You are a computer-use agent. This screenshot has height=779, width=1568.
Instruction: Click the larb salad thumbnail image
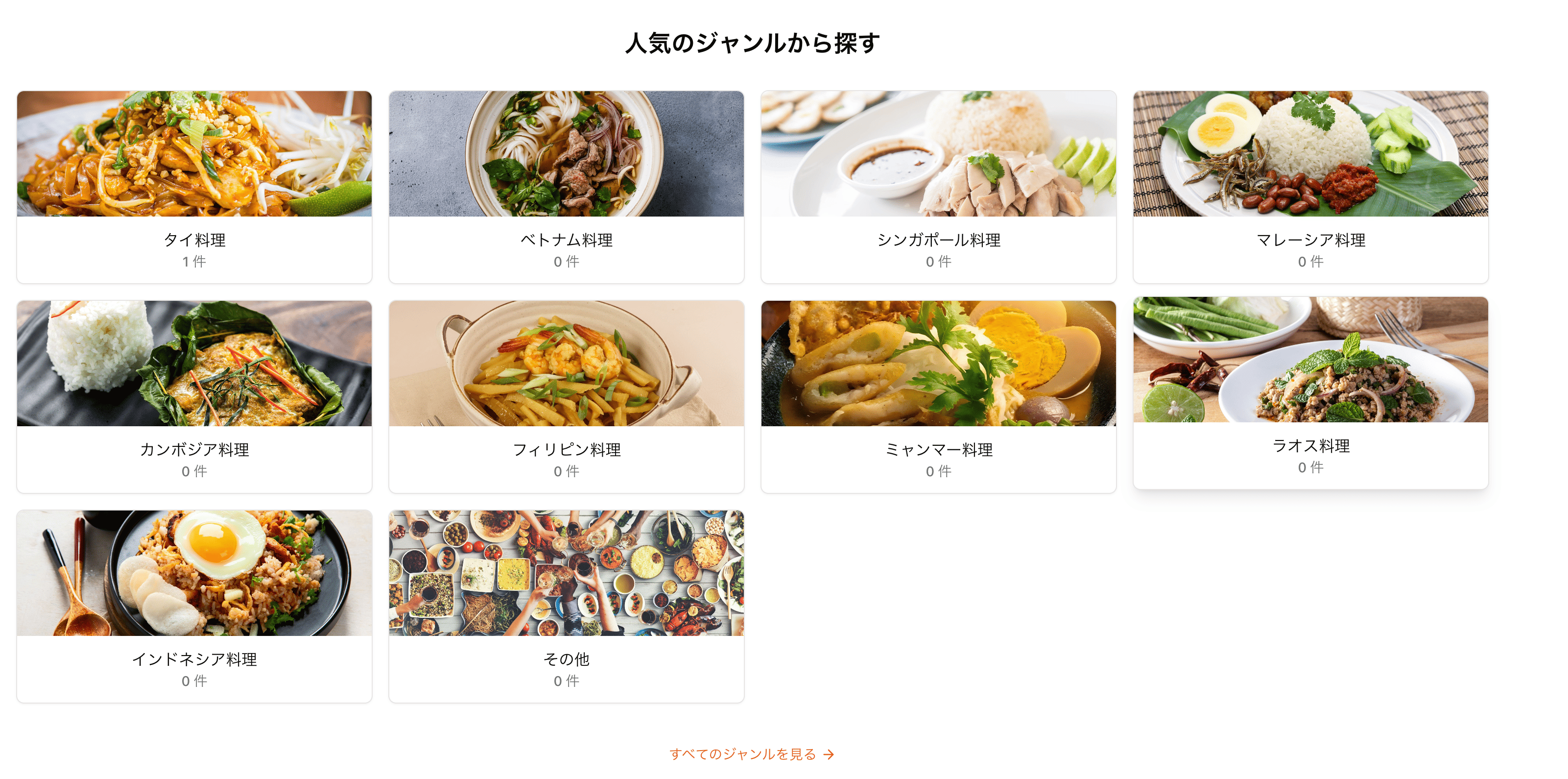1310,359
